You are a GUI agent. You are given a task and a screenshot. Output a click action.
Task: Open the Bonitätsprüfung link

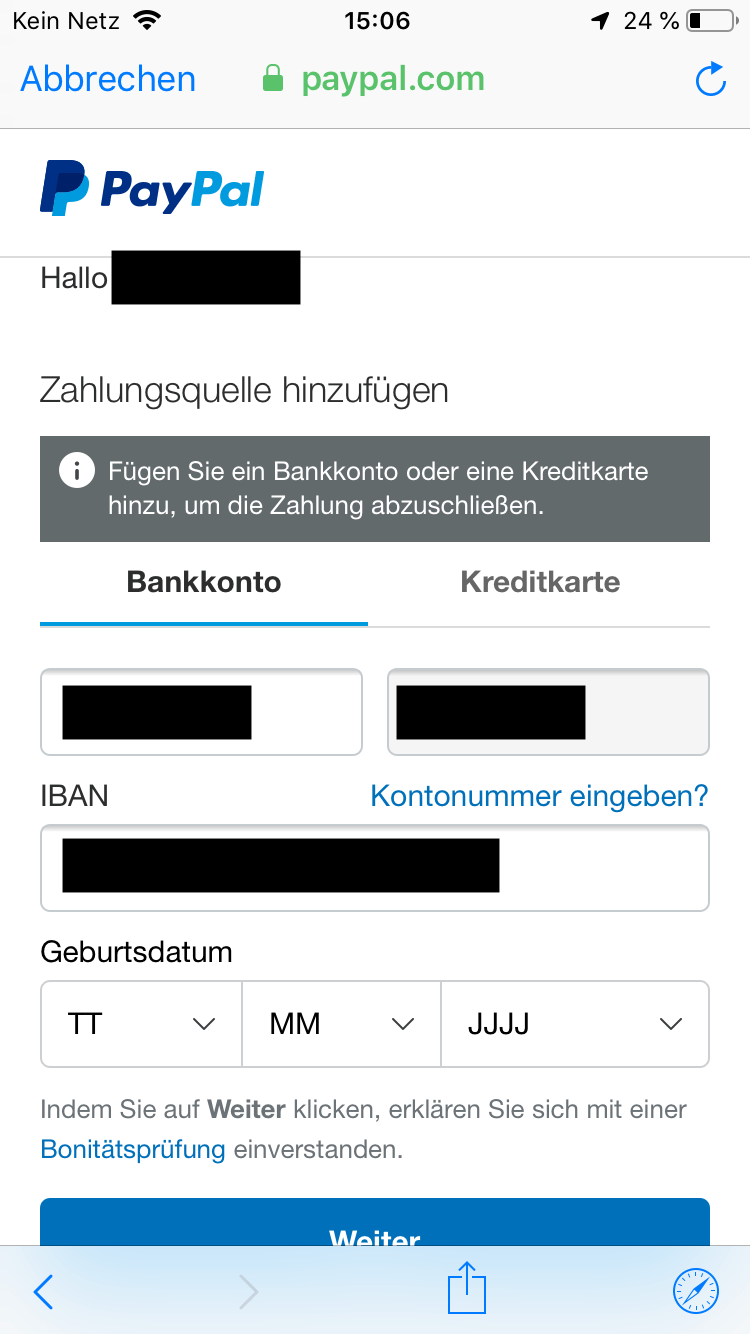(133, 1149)
